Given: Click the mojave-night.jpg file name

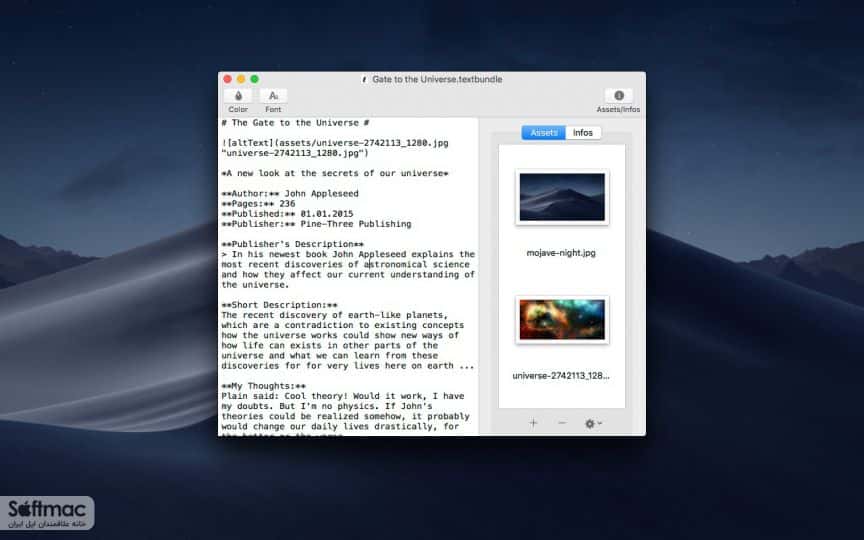Looking at the screenshot, I should (561, 253).
